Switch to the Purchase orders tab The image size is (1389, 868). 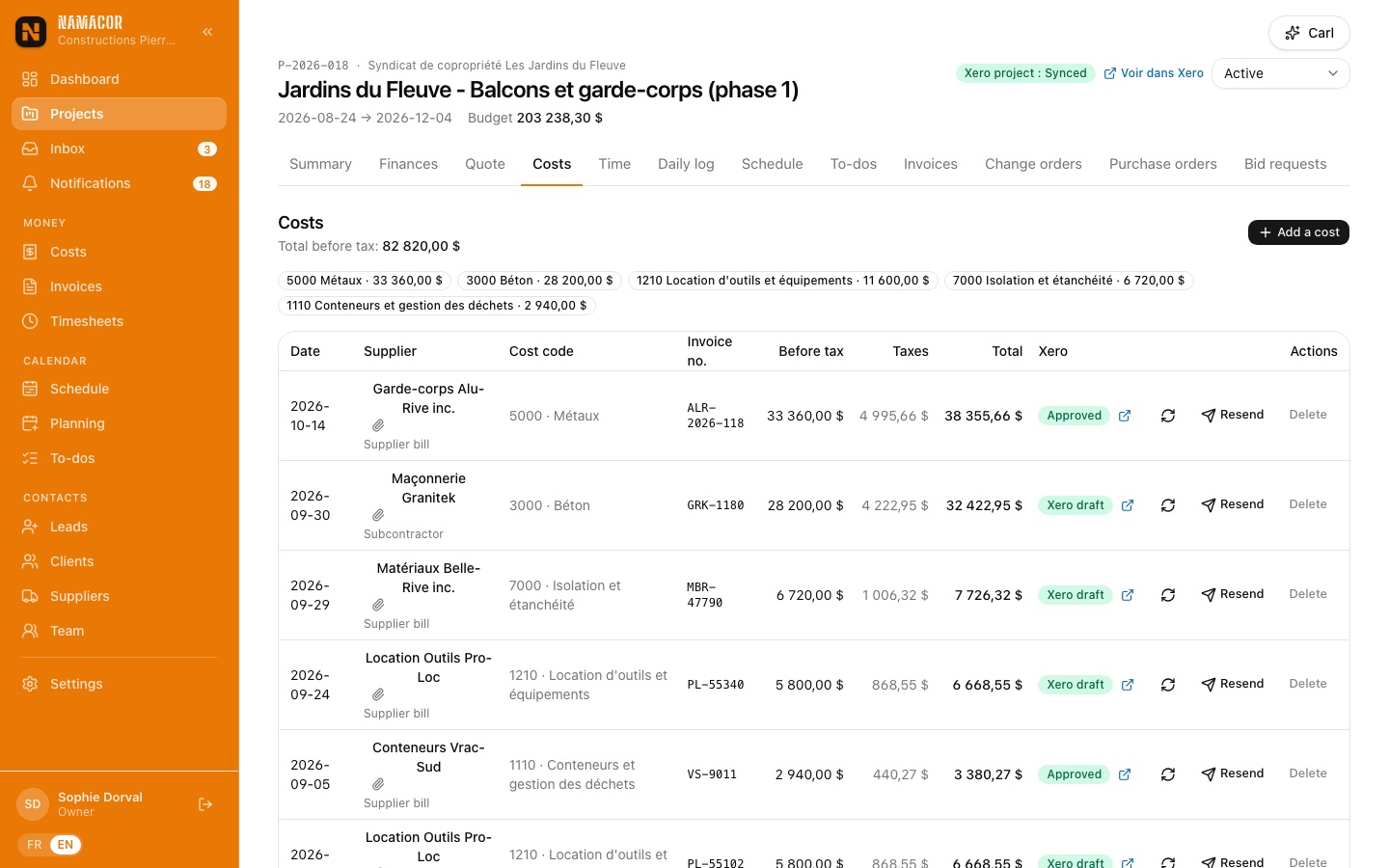1163,164
